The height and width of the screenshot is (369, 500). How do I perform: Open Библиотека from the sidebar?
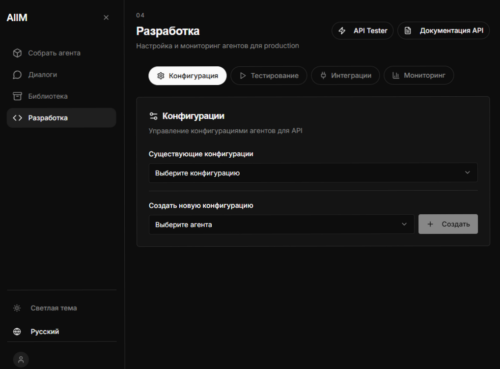[x=61, y=96]
